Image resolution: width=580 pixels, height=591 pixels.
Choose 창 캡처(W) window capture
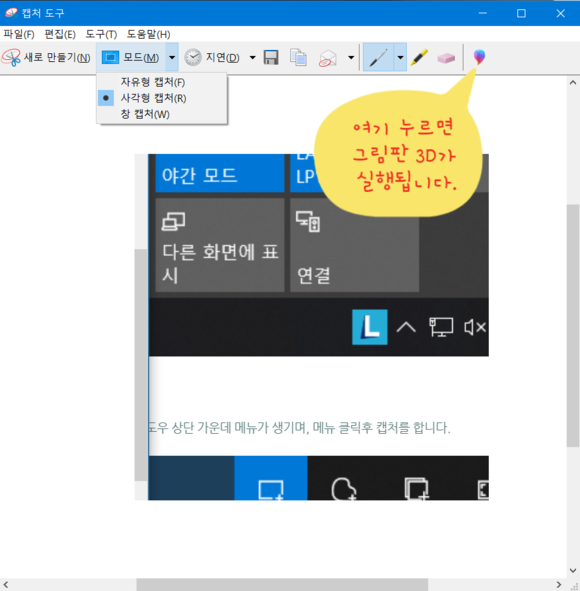point(162,114)
